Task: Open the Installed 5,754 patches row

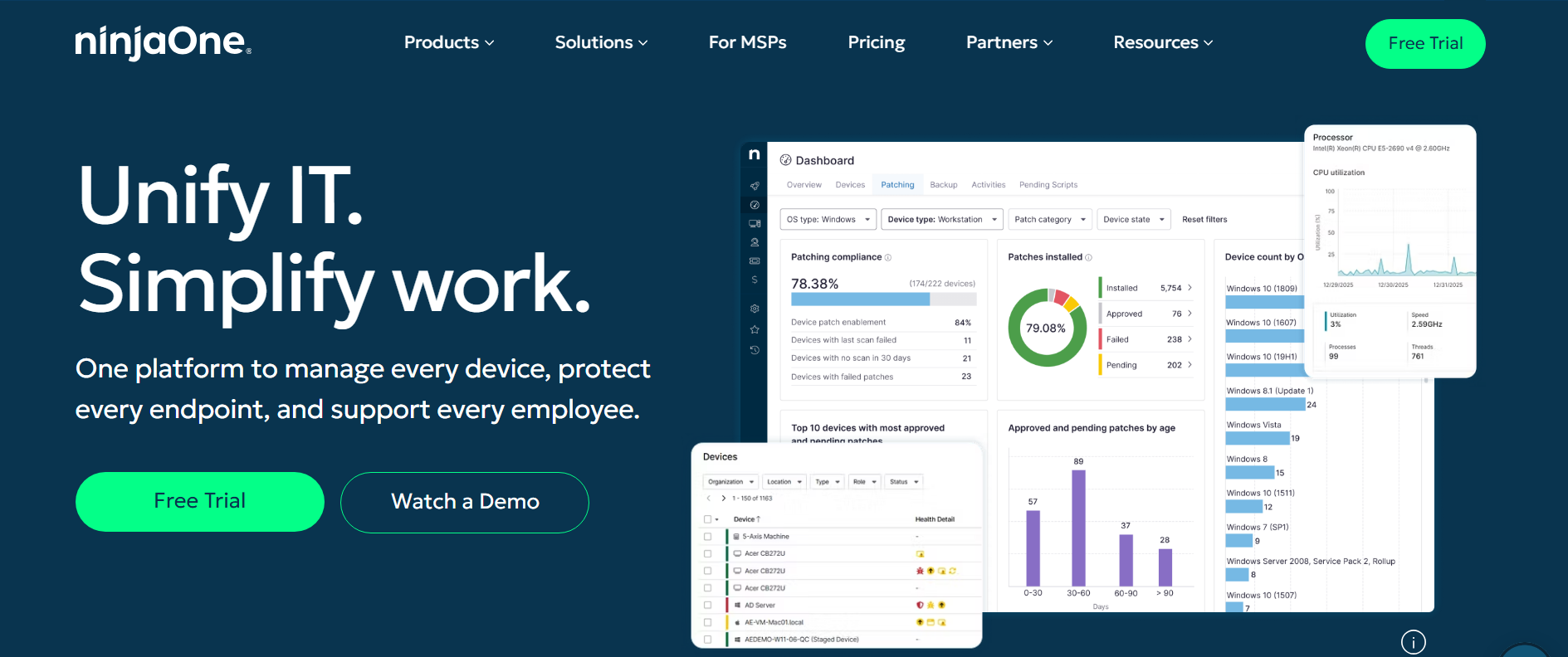Action: [x=1146, y=288]
